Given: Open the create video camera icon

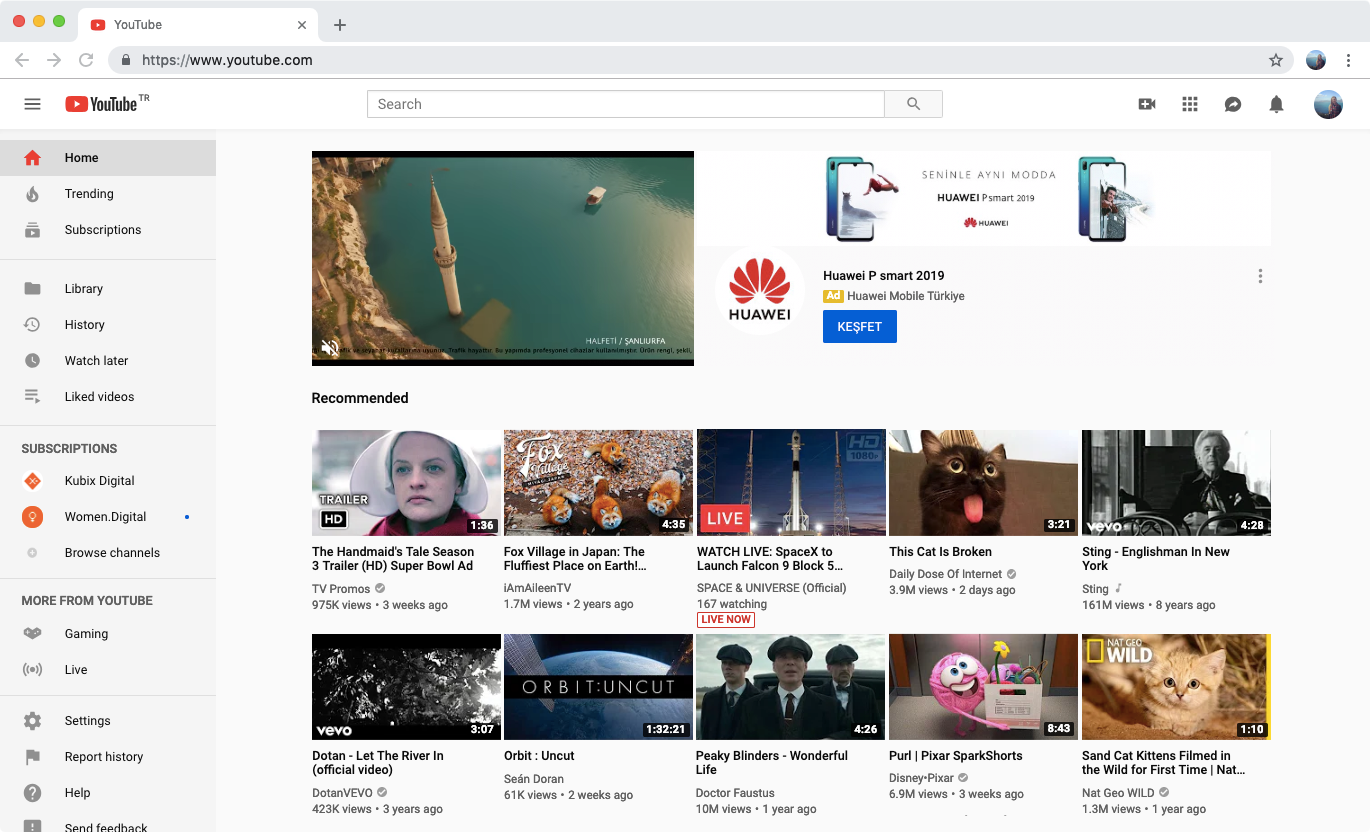Looking at the screenshot, I should (1147, 104).
